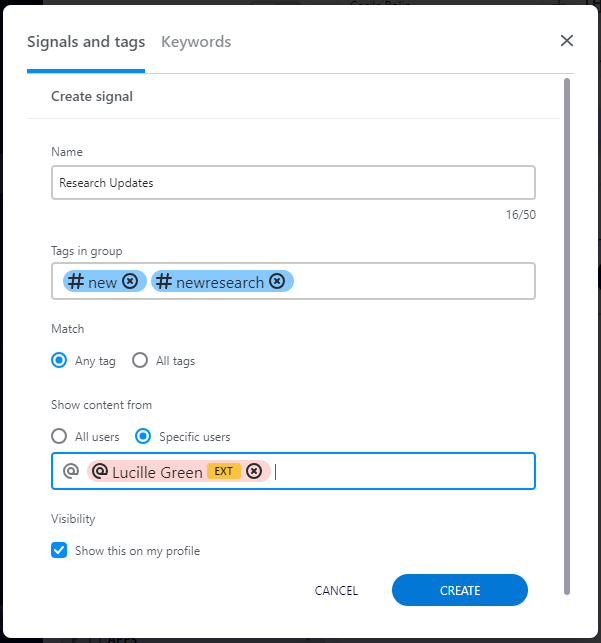The image size is (601, 643).
Task: Select the Any tag match option
Action: point(59,360)
